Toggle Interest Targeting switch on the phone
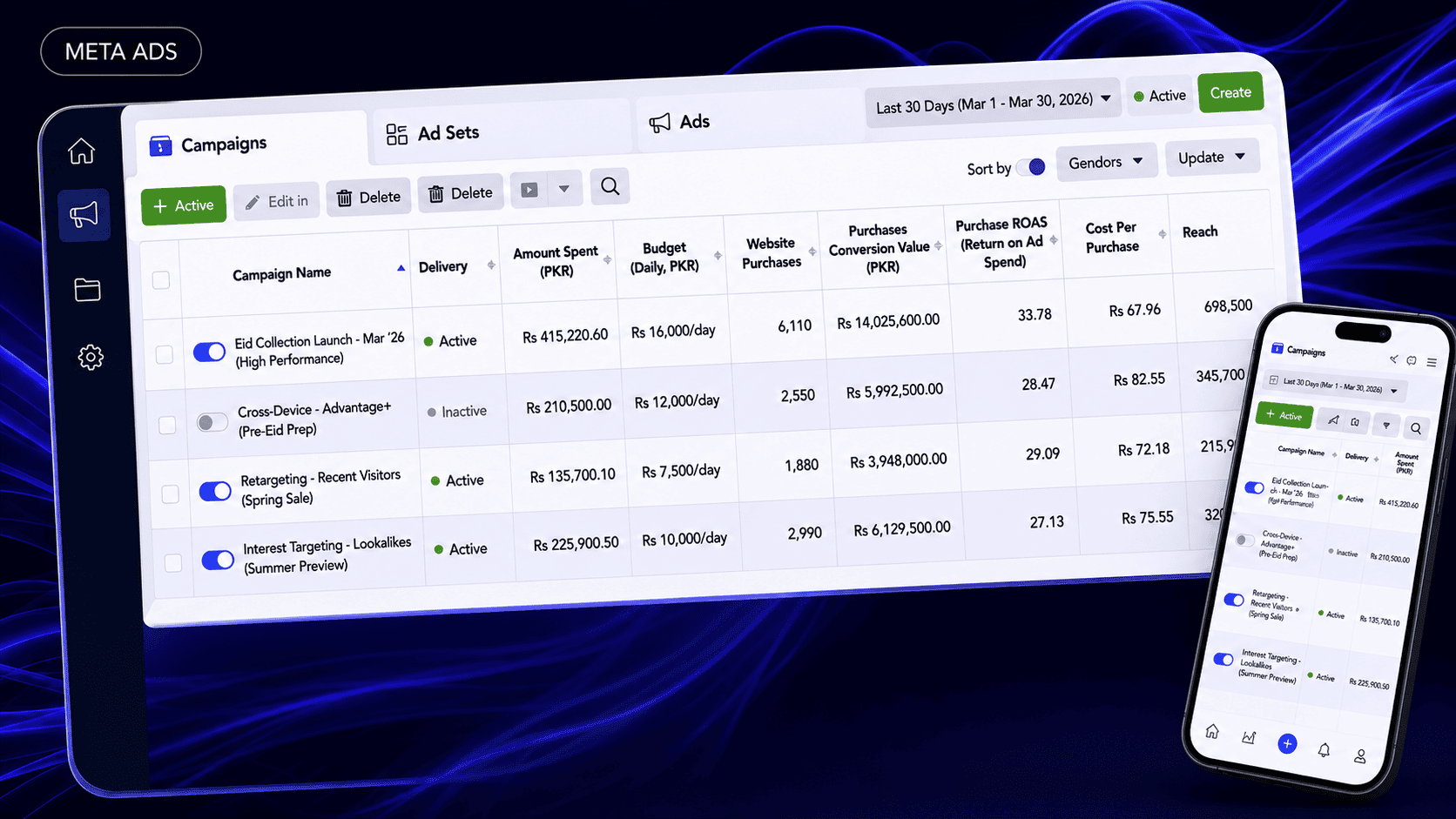Screen dimensions: 1456x819 point(1223,659)
